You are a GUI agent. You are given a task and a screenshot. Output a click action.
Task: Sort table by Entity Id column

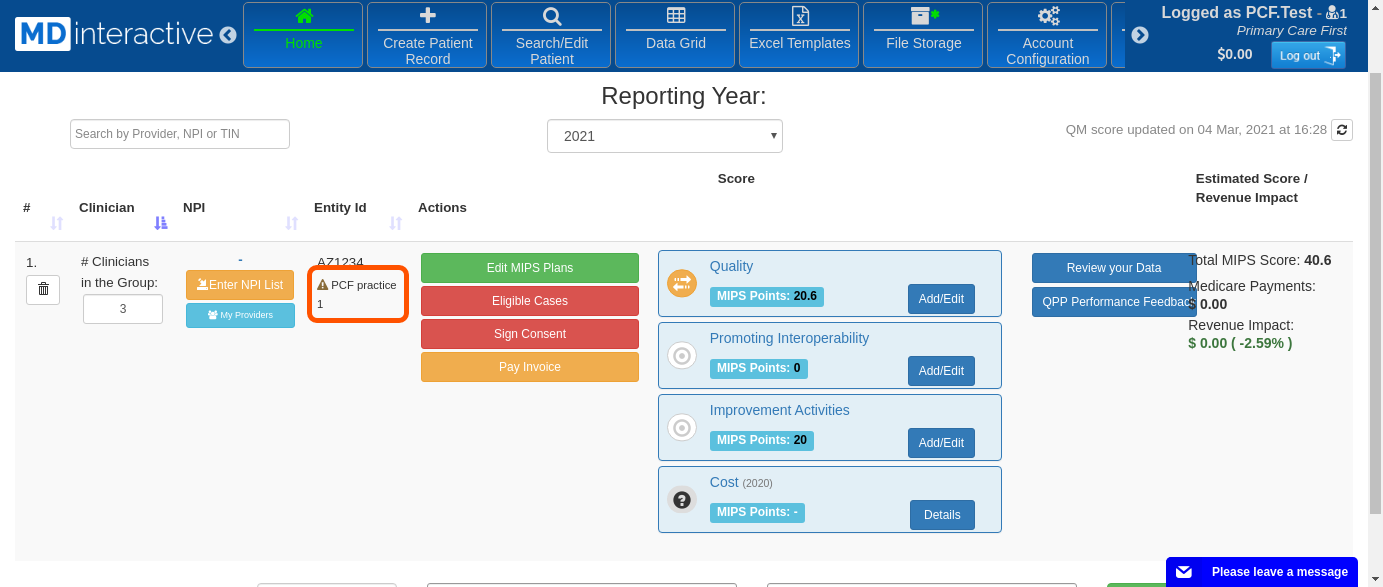[395, 223]
